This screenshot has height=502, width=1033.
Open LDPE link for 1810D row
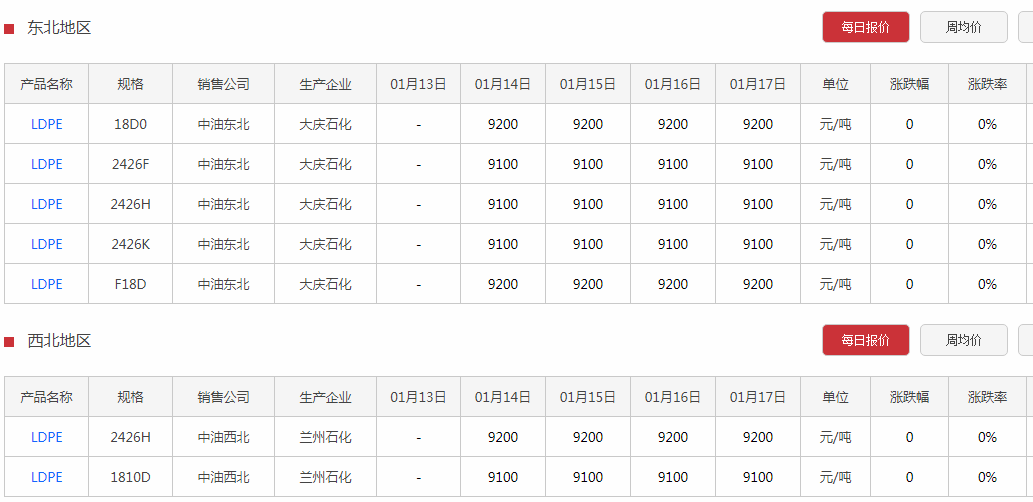click(47, 477)
